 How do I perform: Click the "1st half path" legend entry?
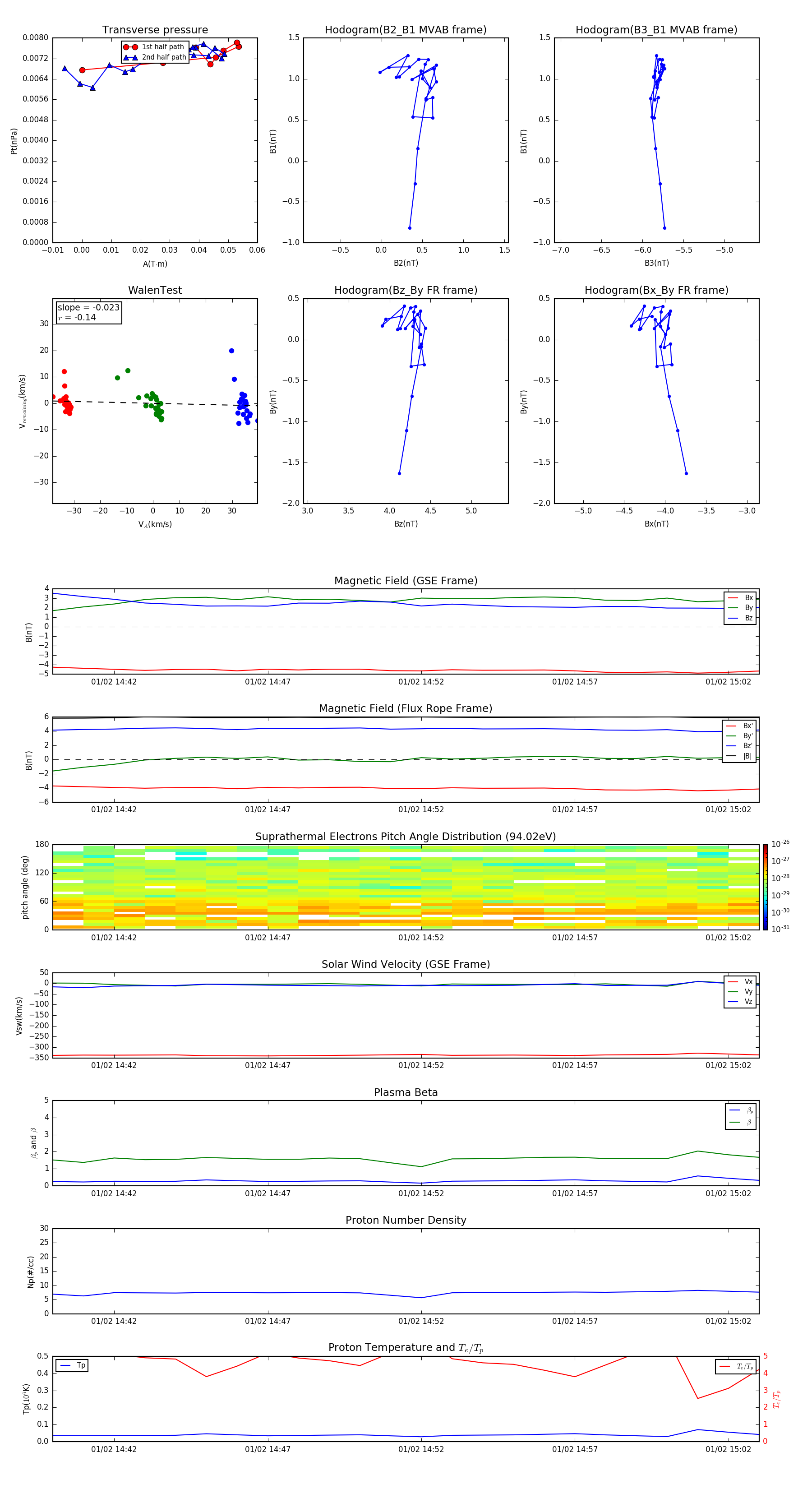(154, 47)
